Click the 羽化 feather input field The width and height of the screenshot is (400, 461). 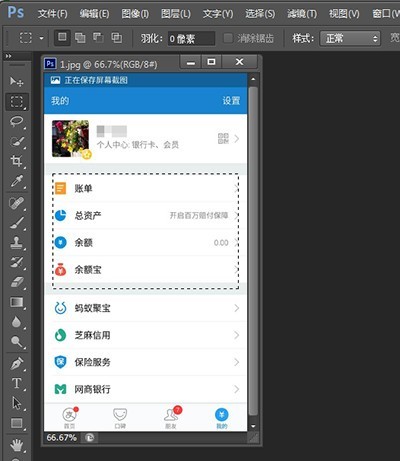pos(191,39)
